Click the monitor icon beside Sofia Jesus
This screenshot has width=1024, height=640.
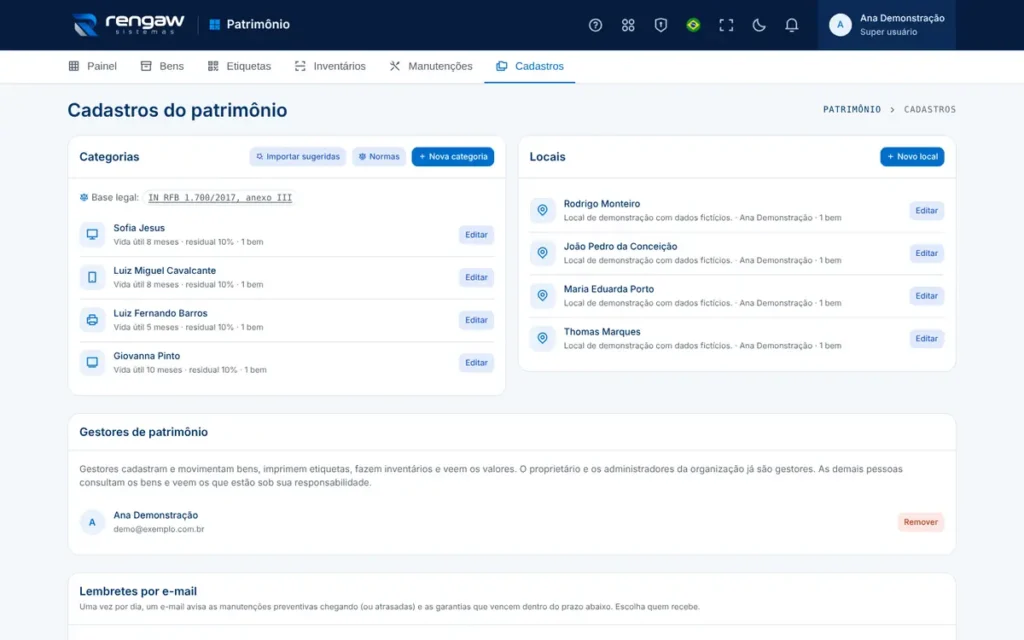click(x=92, y=234)
